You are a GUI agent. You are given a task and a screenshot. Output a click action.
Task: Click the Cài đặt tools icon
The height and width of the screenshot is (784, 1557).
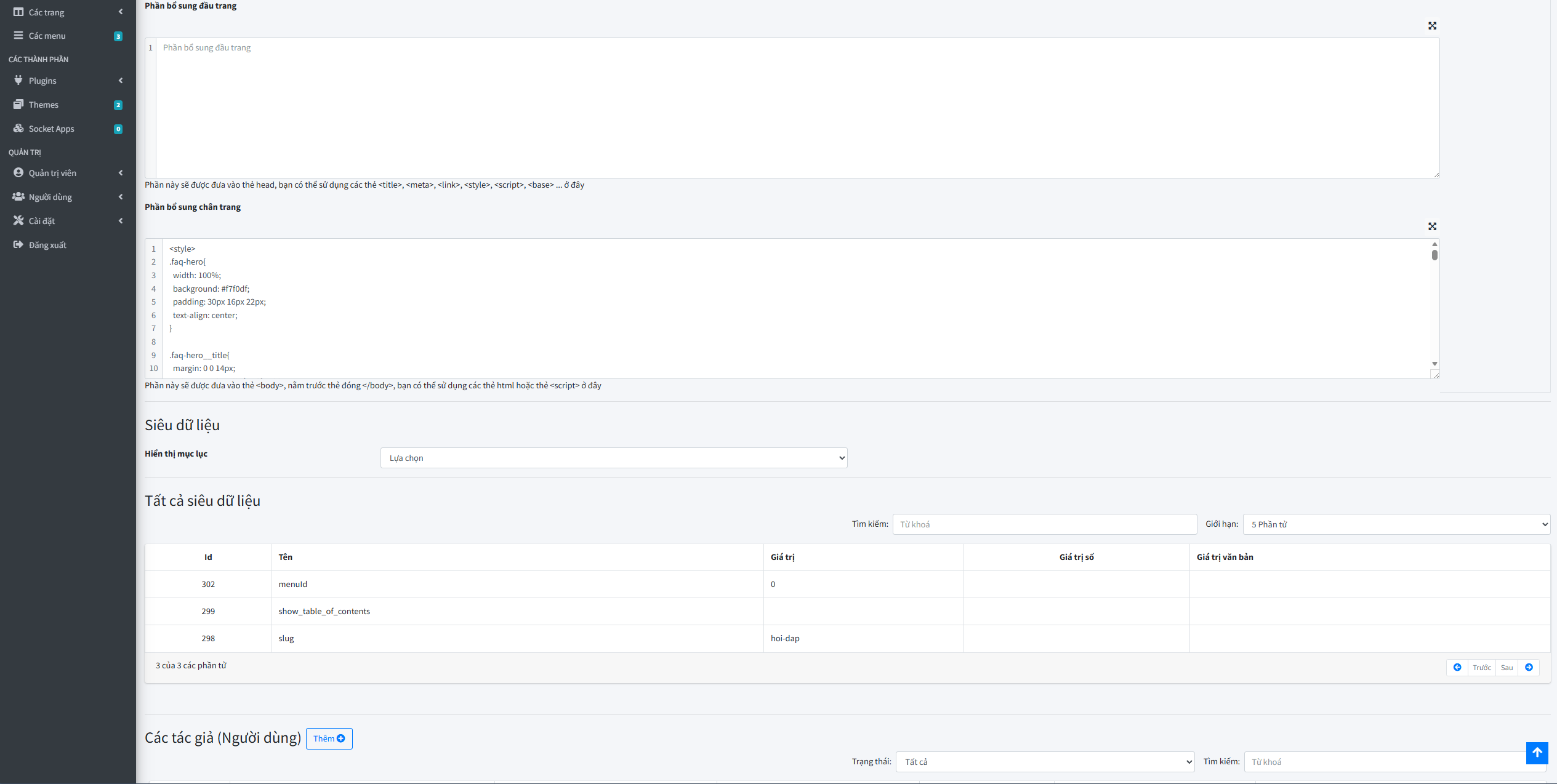tap(18, 221)
